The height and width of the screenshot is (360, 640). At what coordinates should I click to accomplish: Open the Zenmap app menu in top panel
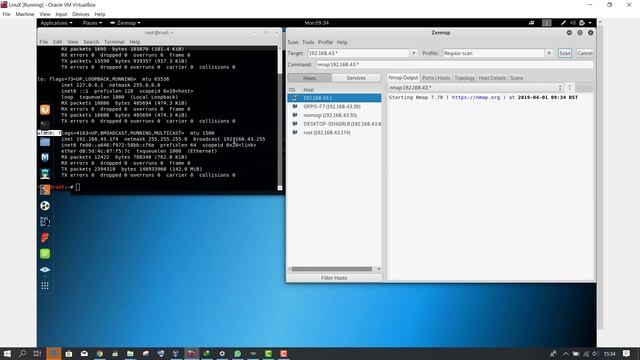pos(125,23)
